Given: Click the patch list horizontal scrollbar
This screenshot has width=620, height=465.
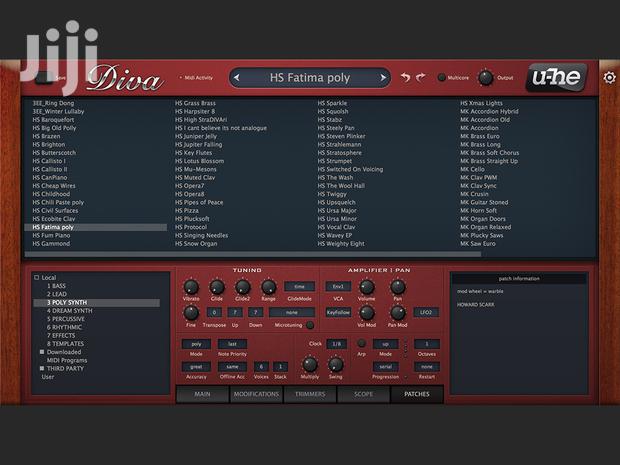Looking at the screenshot, I should point(253,254).
